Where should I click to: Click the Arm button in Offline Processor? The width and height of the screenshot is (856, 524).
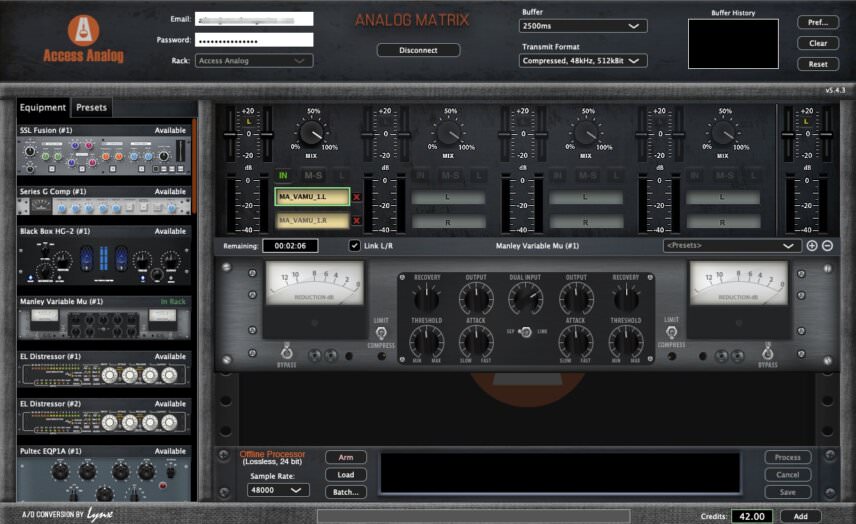click(x=346, y=457)
